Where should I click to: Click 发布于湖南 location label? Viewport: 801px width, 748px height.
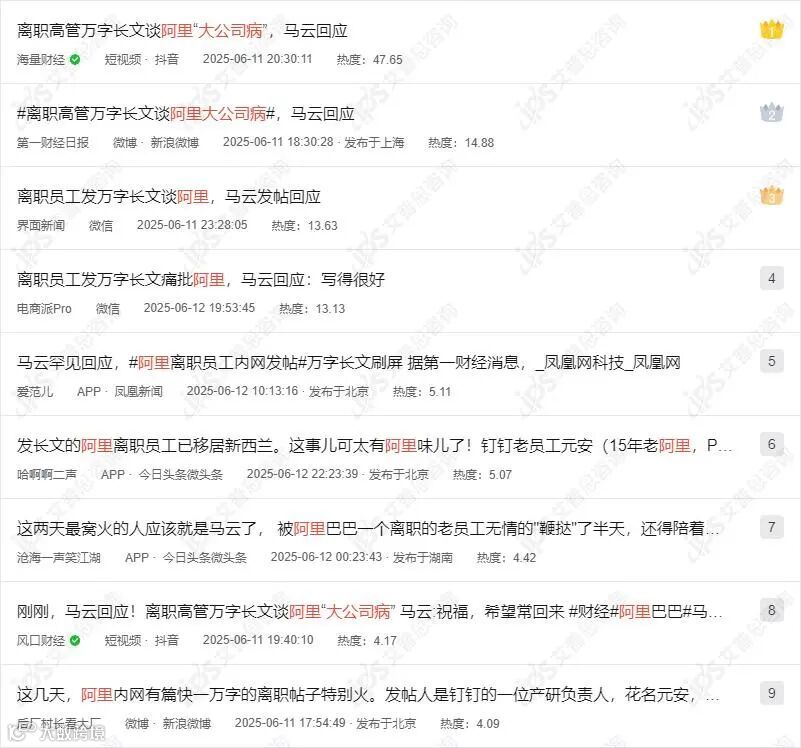[422, 557]
